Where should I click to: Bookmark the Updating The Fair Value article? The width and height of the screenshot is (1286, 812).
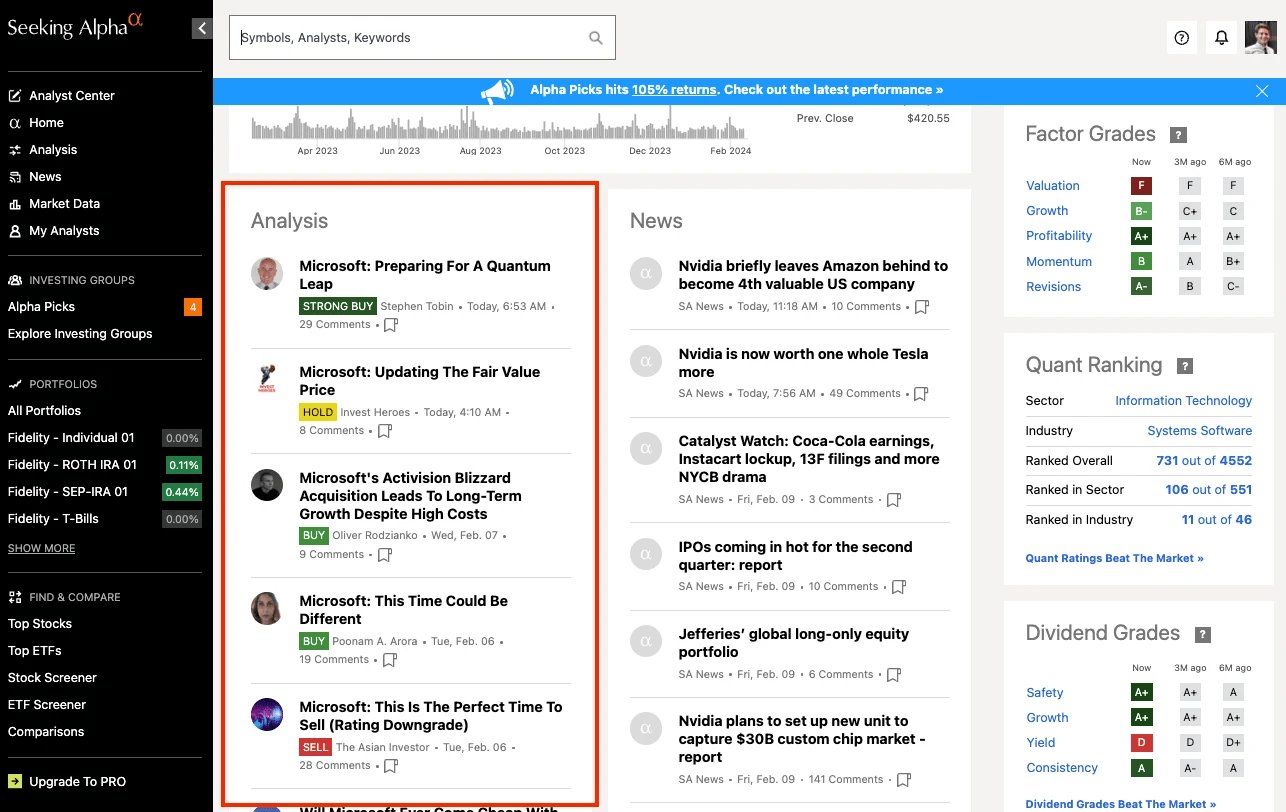[x=384, y=431]
